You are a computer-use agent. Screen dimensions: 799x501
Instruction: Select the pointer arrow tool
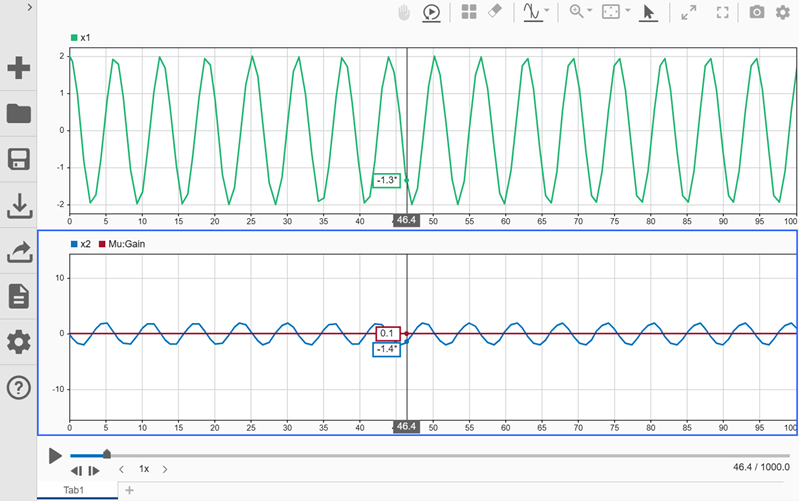pos(648,12)
